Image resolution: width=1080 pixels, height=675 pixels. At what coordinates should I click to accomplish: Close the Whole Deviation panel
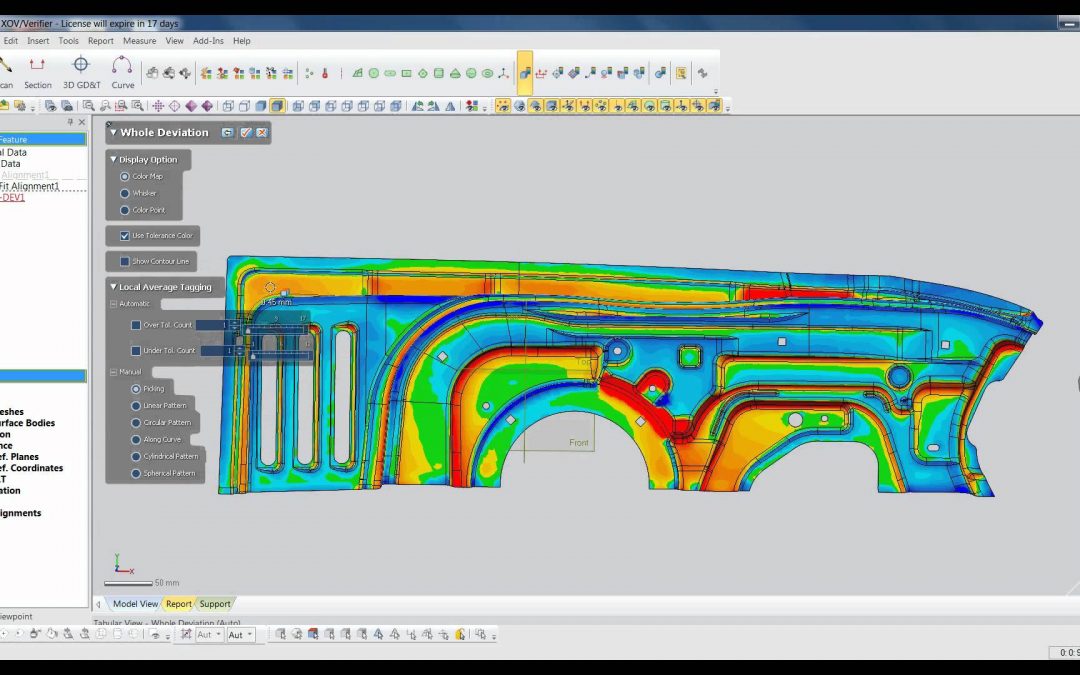pyautogui.click(x=262, y=132)
